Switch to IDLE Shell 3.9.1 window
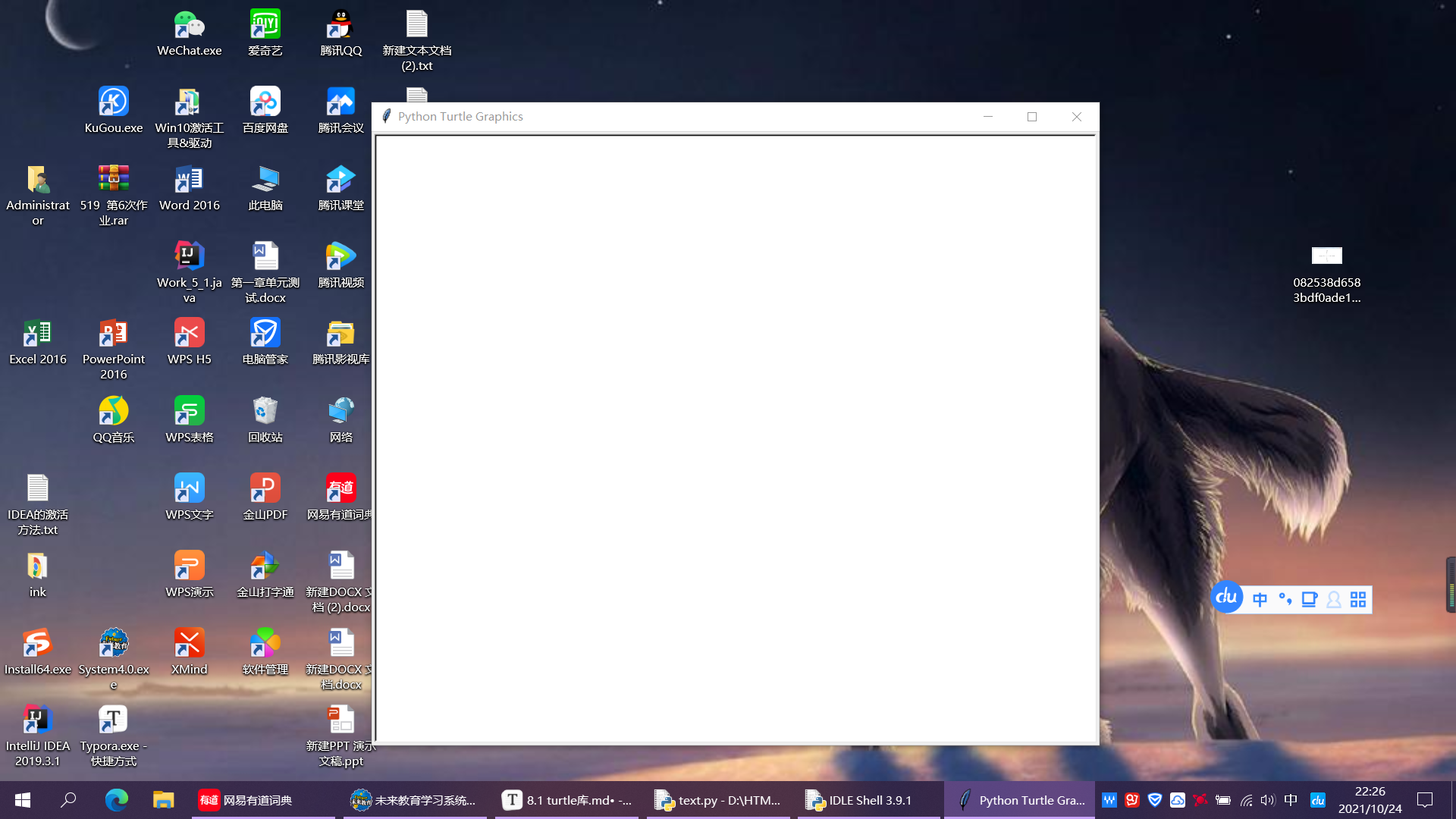This screenshot has height=819, width=1456. coord(869,800)
